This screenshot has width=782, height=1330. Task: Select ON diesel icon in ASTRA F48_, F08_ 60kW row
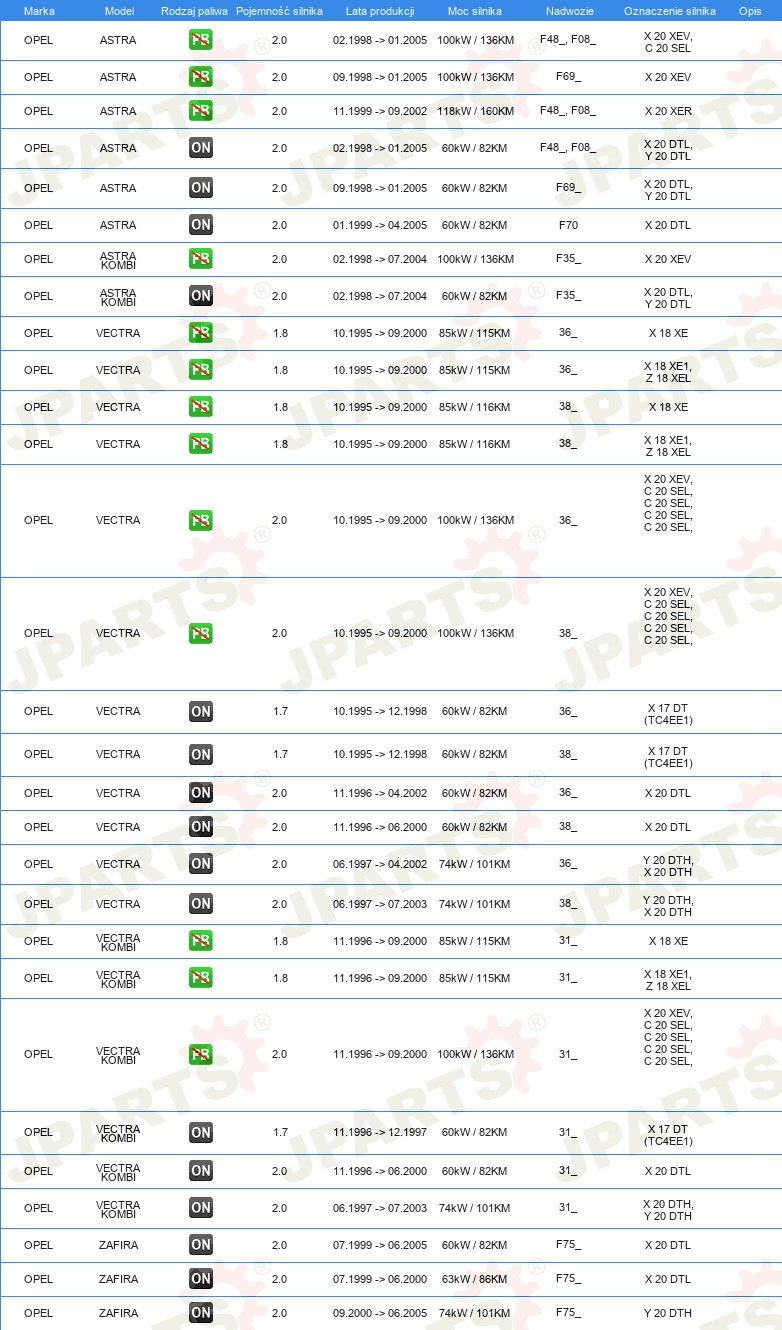click(201, 148)
